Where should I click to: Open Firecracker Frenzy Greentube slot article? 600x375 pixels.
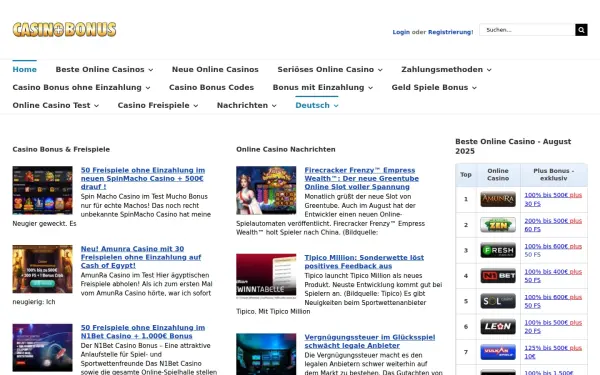[362, 178]
